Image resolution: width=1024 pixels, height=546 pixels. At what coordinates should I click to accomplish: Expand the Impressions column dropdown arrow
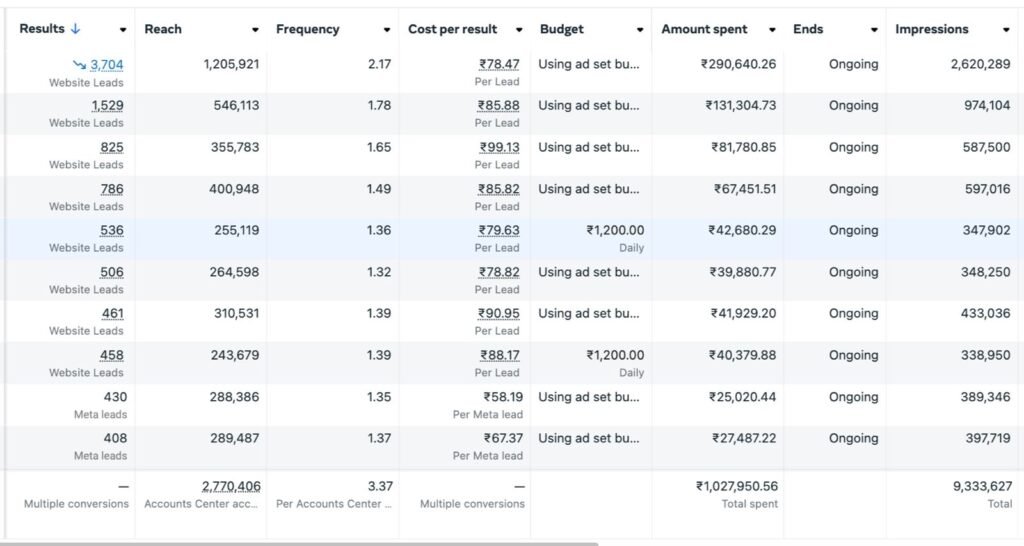click(1006, 30)
